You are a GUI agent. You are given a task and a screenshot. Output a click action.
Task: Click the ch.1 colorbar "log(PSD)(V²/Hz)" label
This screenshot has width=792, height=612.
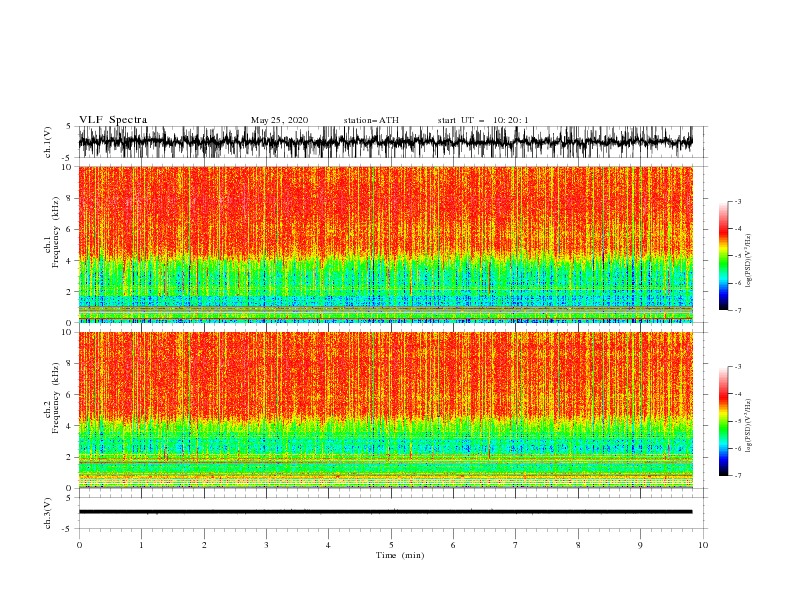(x=748, y=261)
